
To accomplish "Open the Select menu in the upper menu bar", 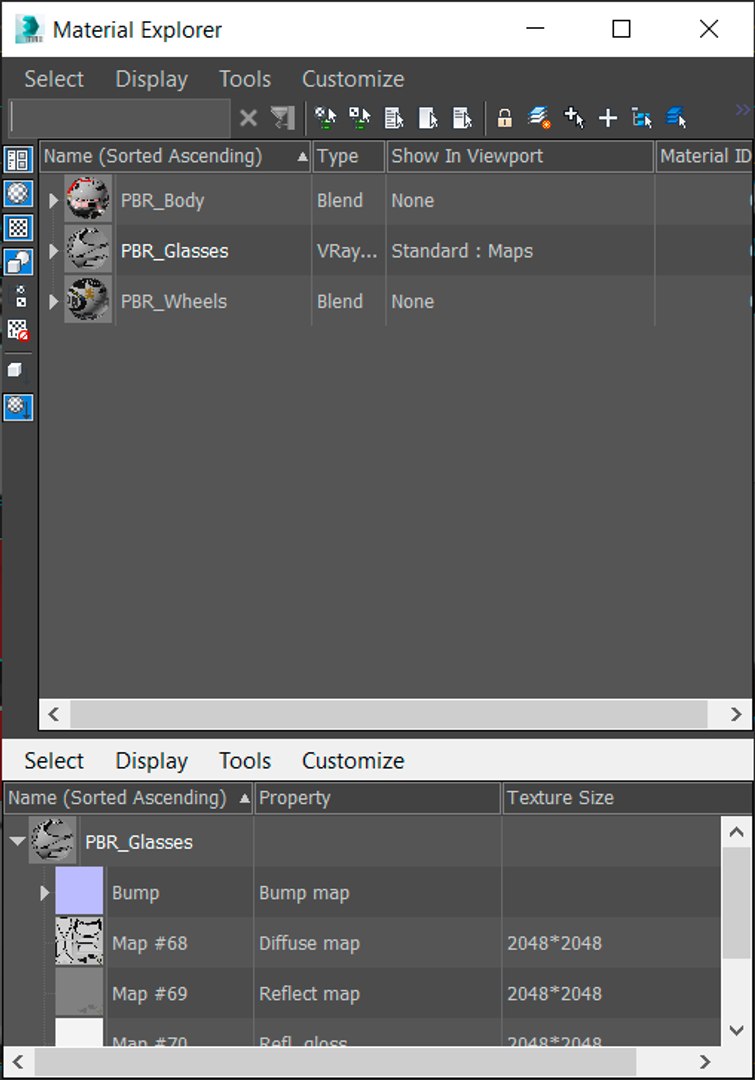I will [x=54, y=79].
